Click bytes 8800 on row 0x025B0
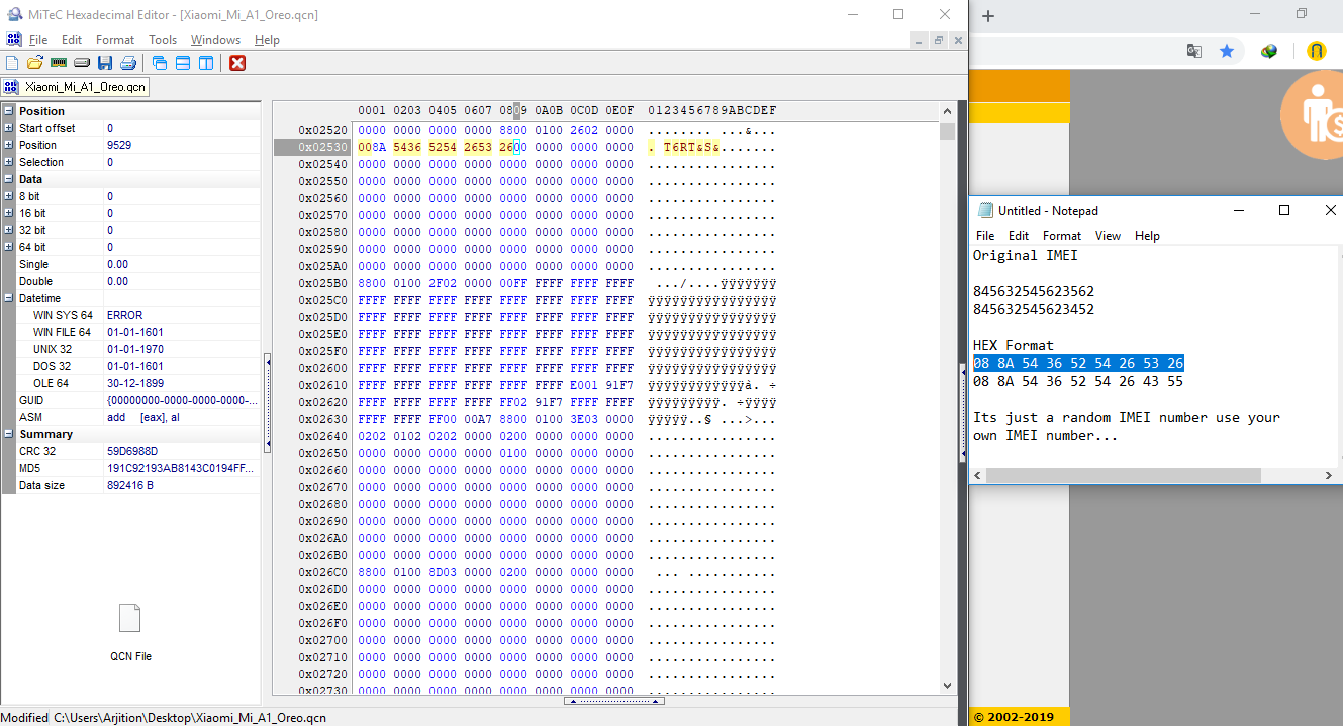This screenshot has height=726, width=1343. [372, 284]
